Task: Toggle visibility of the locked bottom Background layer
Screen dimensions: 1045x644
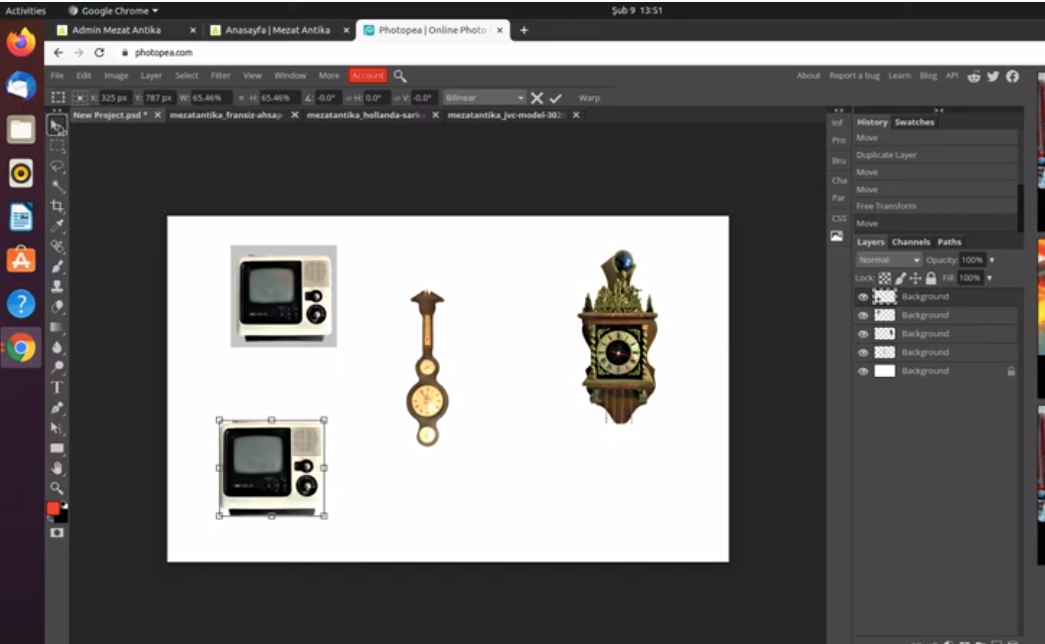Action: (863, 371)
